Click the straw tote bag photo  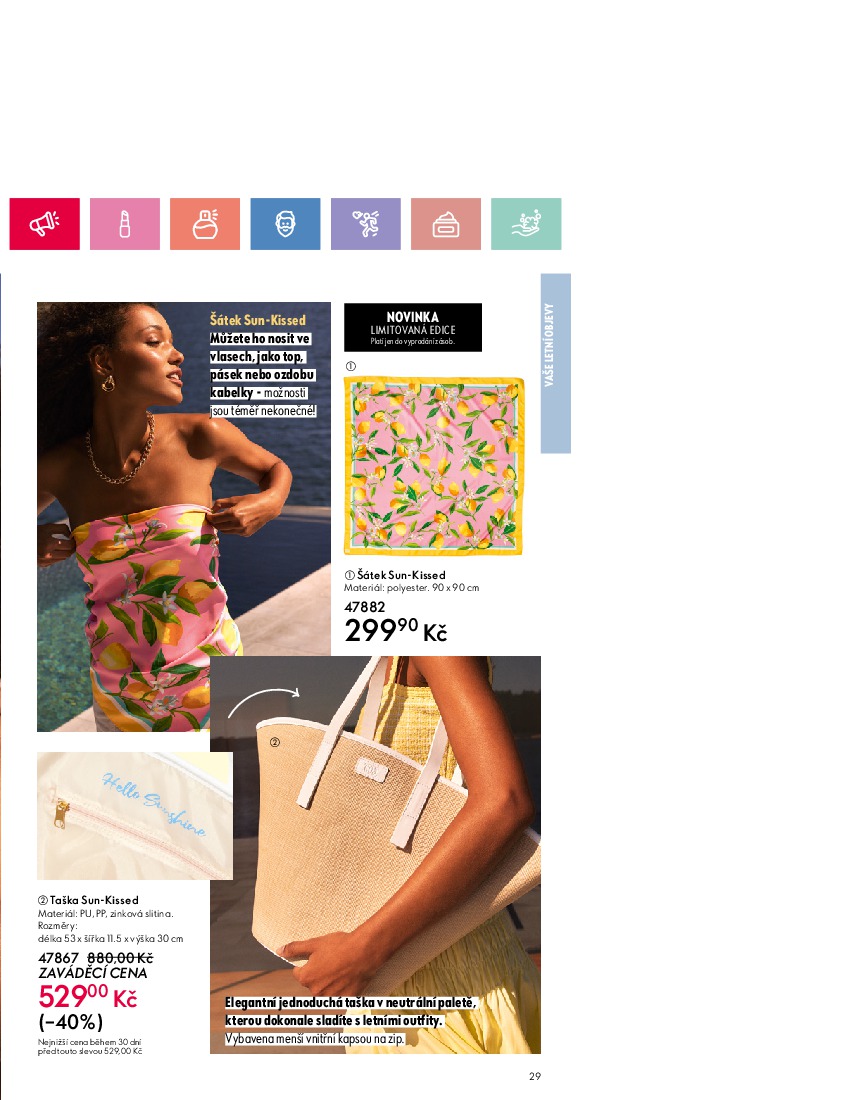pos(375,854)
